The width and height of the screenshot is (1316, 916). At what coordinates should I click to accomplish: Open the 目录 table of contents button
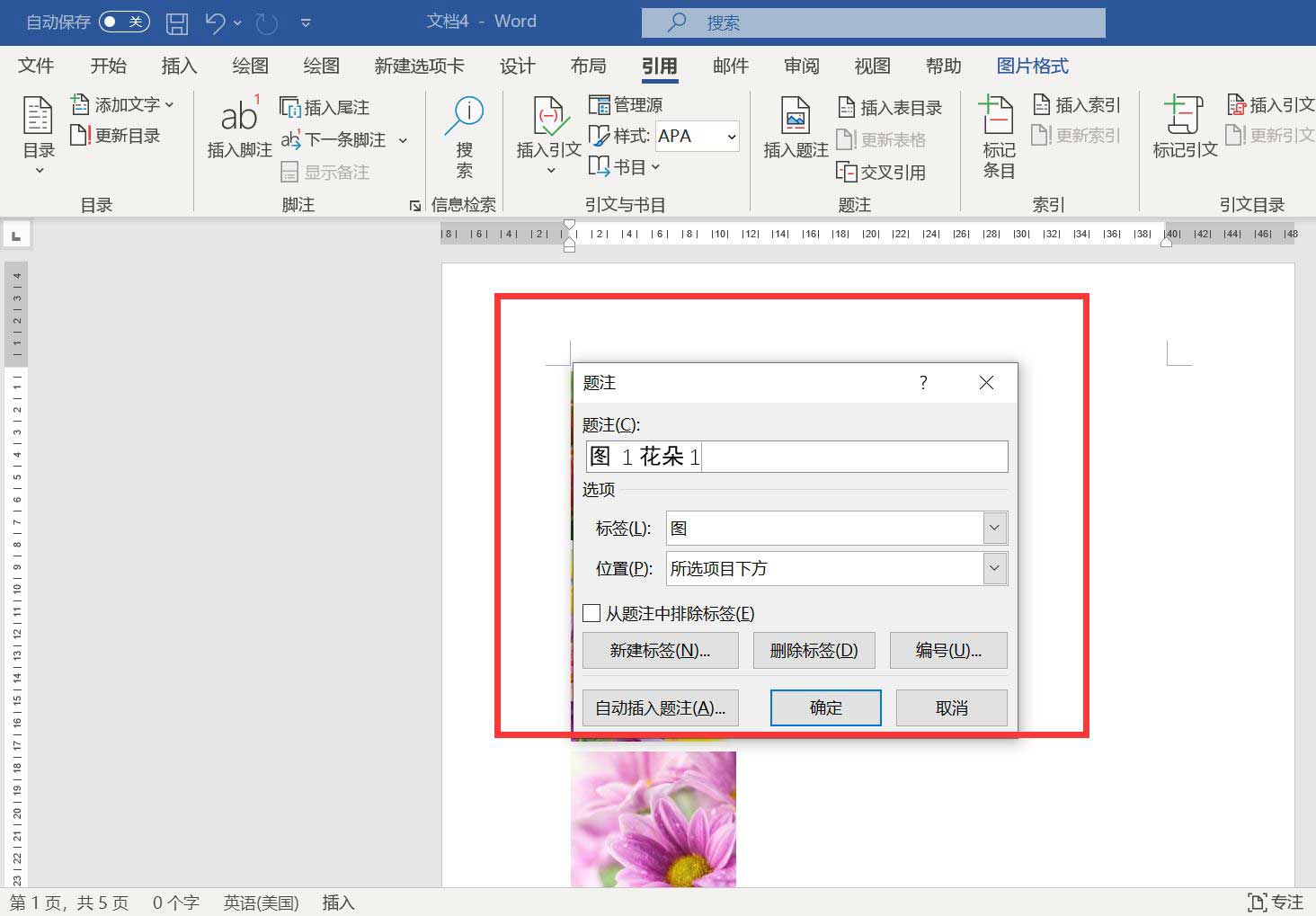pyautogui.click(x=39, y=135)
